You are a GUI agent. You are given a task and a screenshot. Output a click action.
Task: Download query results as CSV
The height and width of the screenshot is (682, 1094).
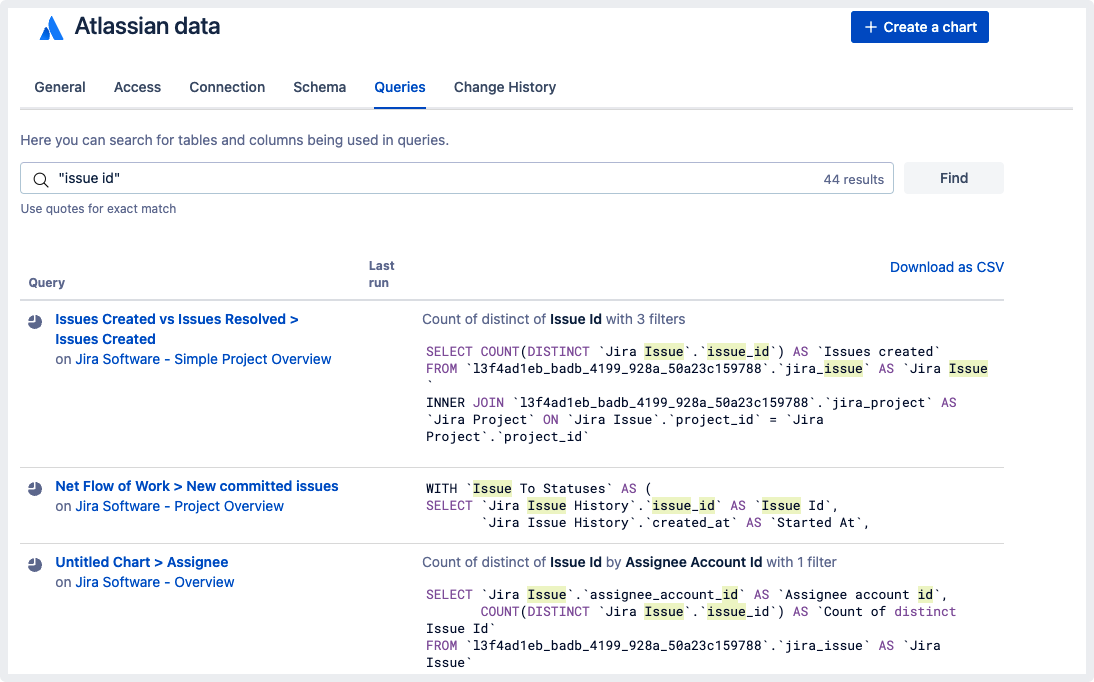pos(946,267)
